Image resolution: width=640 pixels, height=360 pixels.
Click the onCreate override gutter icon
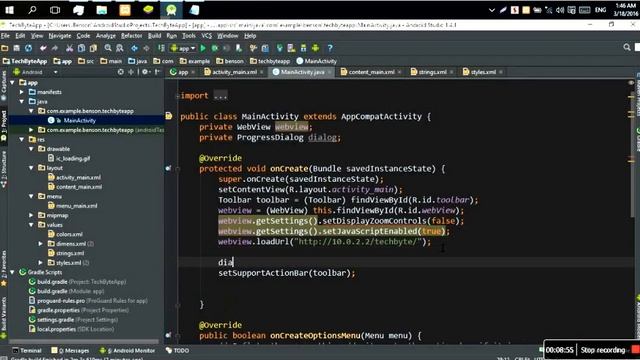(x=168, y=168)
